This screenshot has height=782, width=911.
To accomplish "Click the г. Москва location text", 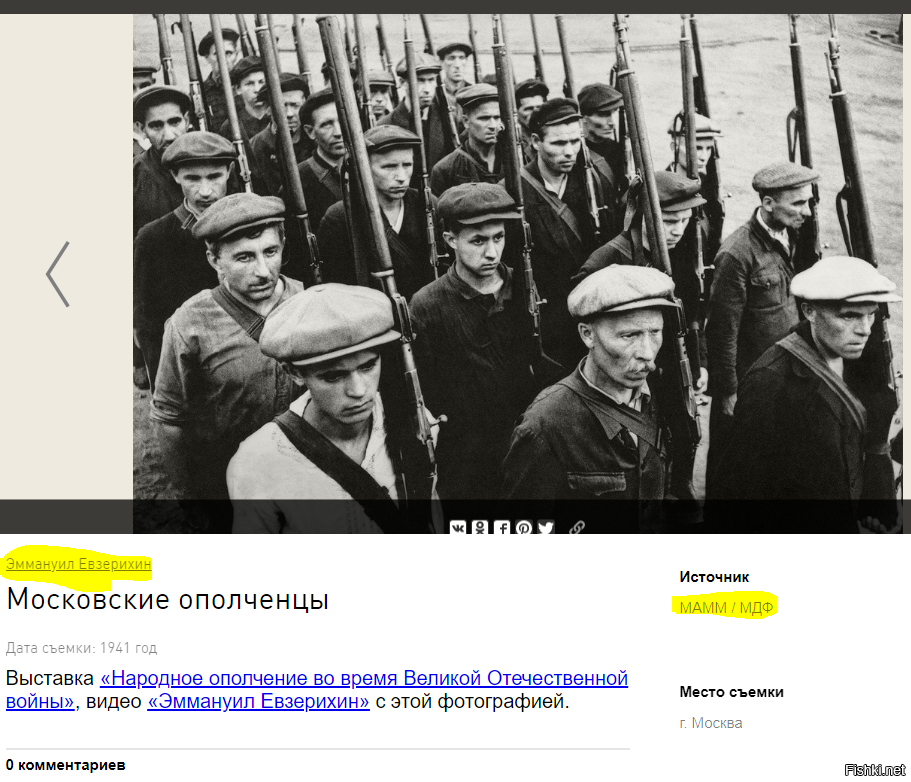I will (711, 723).
